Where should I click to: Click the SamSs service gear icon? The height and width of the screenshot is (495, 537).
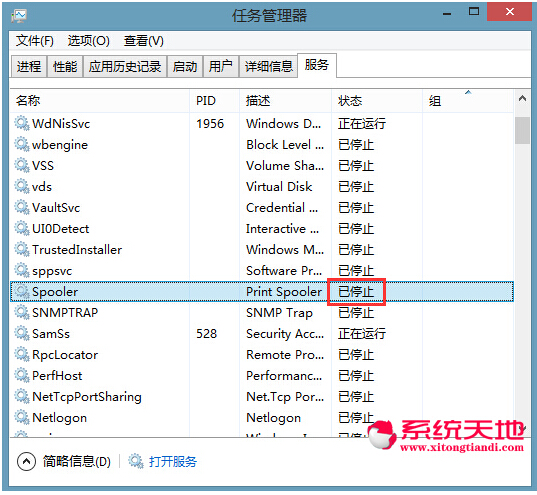click(22, 334)
